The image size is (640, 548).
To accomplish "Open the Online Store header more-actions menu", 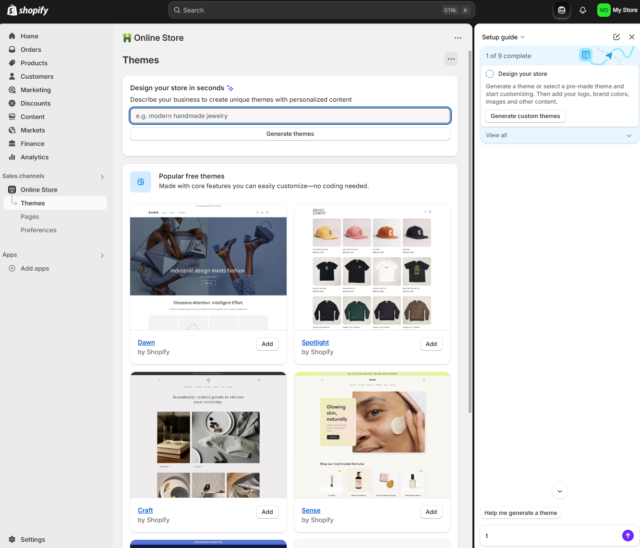I will (458, 38).
